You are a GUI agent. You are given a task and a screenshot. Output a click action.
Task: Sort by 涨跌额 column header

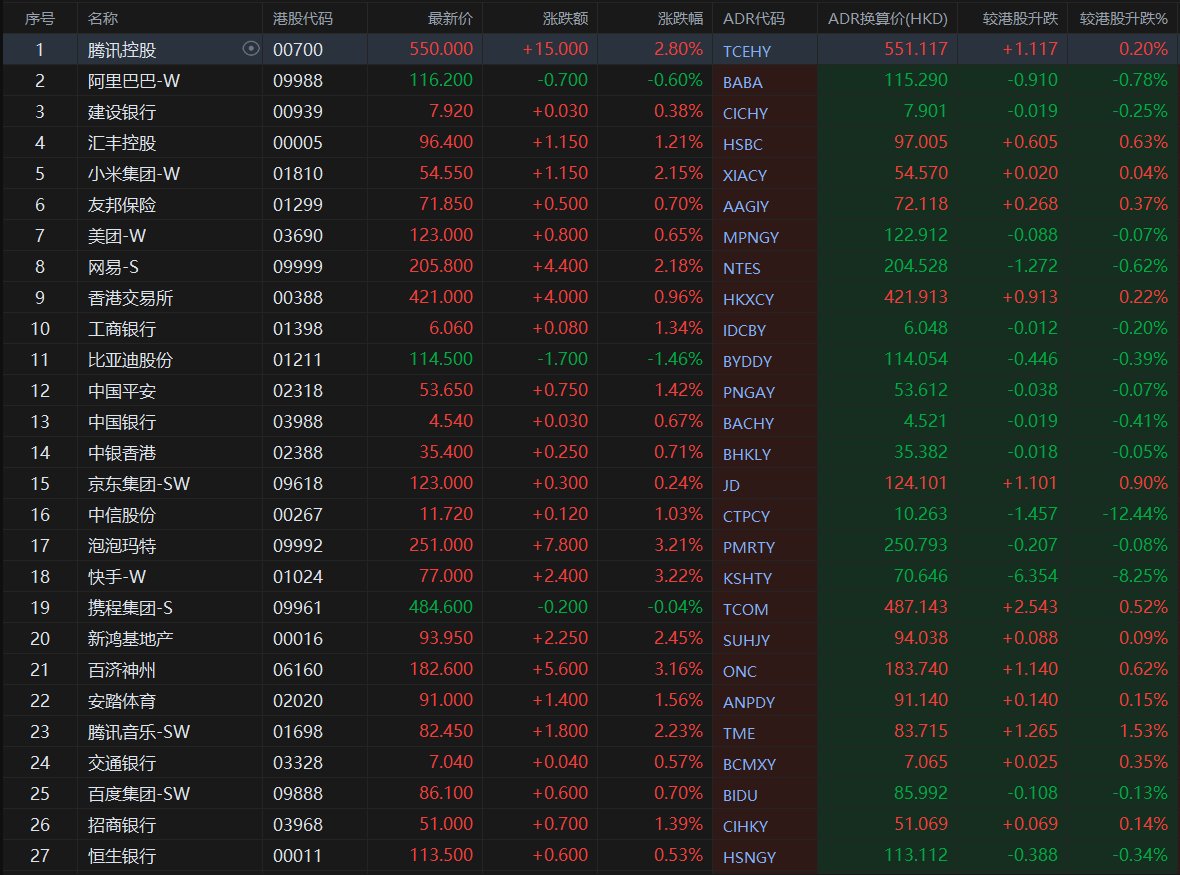tap(565, 19)
